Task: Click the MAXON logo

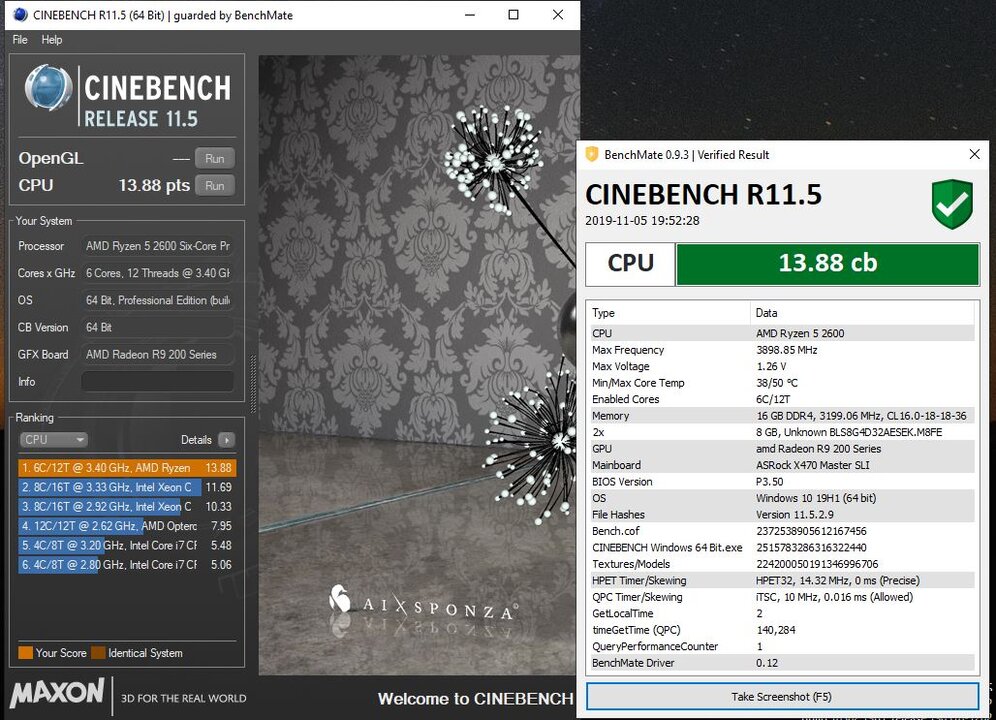Action: point(57,693)
